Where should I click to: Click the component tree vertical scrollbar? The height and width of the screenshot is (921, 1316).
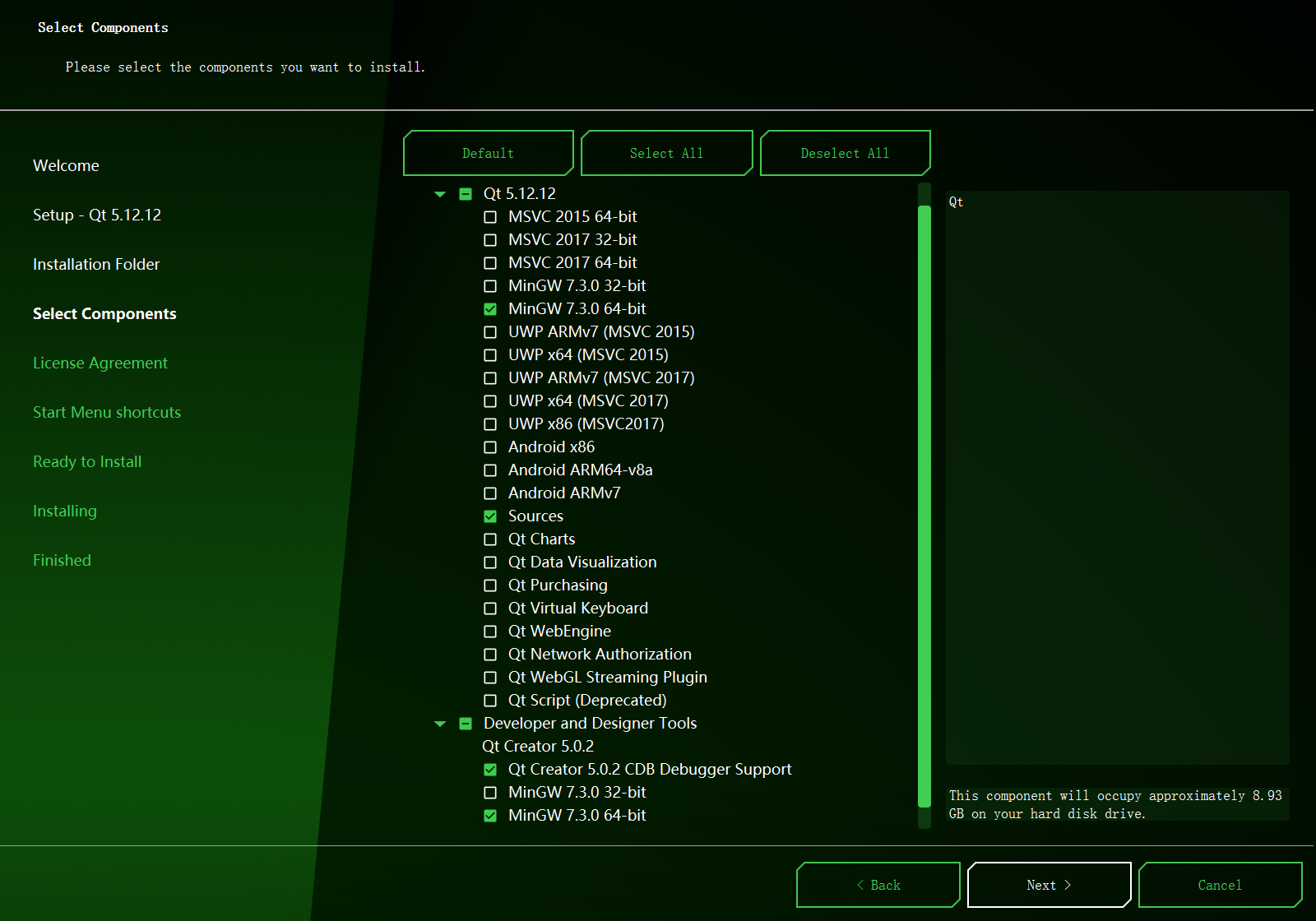click(x=924, y=506)
